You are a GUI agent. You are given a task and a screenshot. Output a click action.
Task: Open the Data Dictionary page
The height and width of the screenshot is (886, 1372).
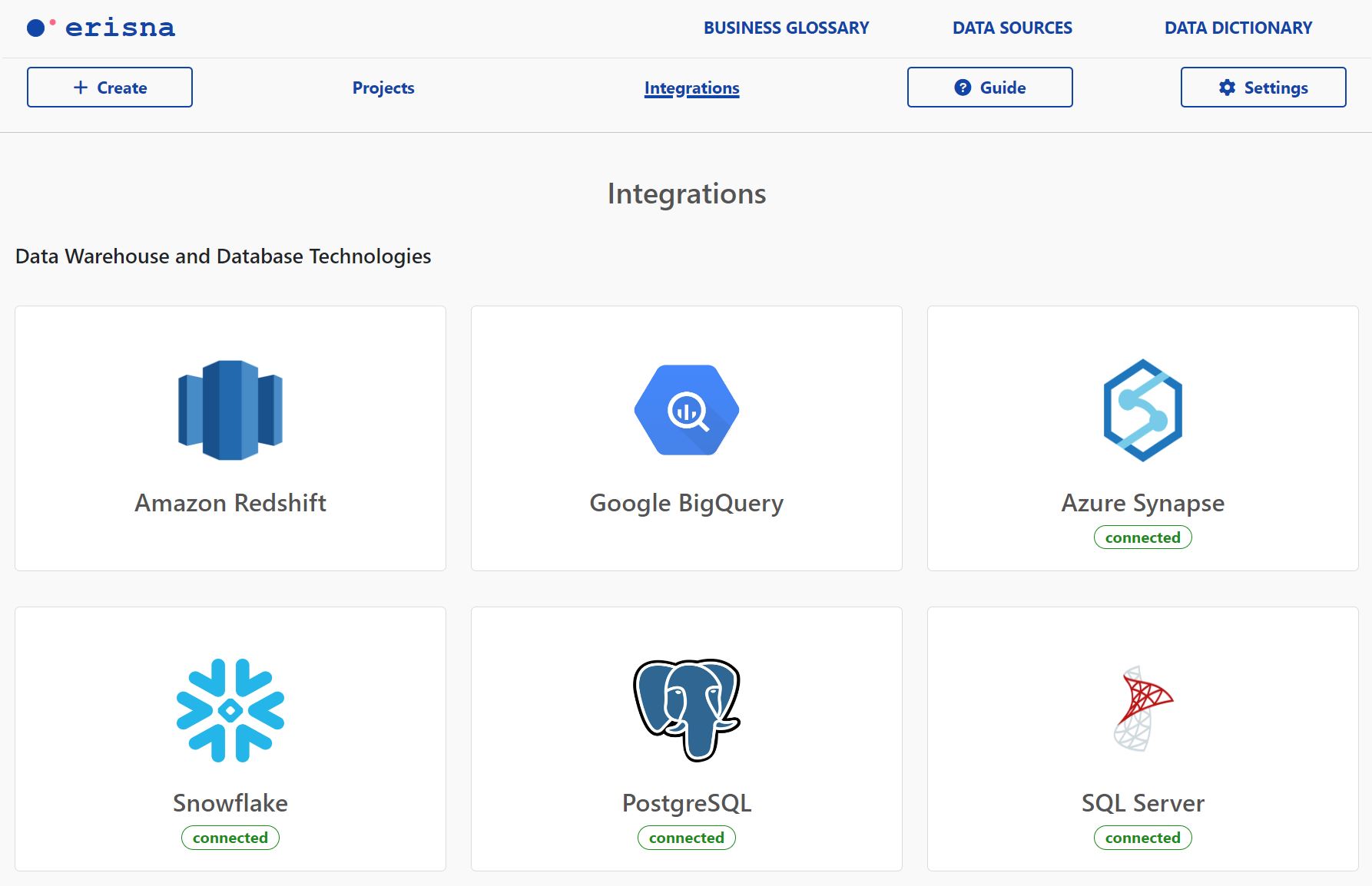[1238, 28]
